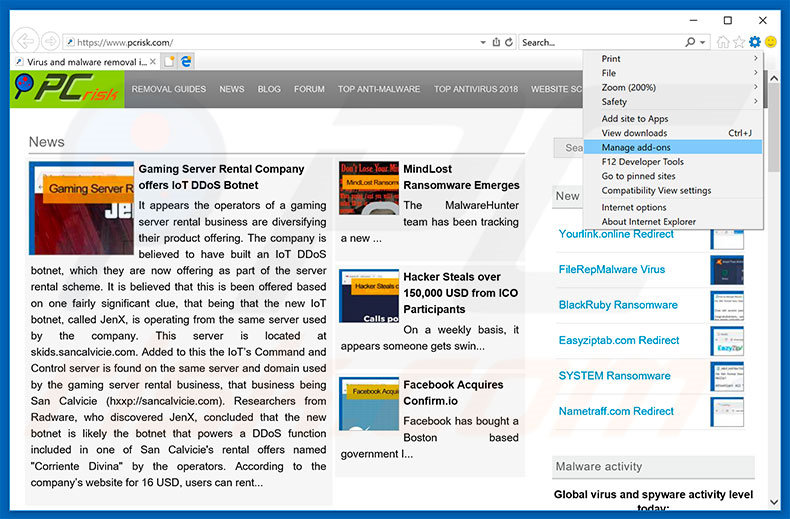Open a new tab button
The image size is (790, 519).
[169, 61]
